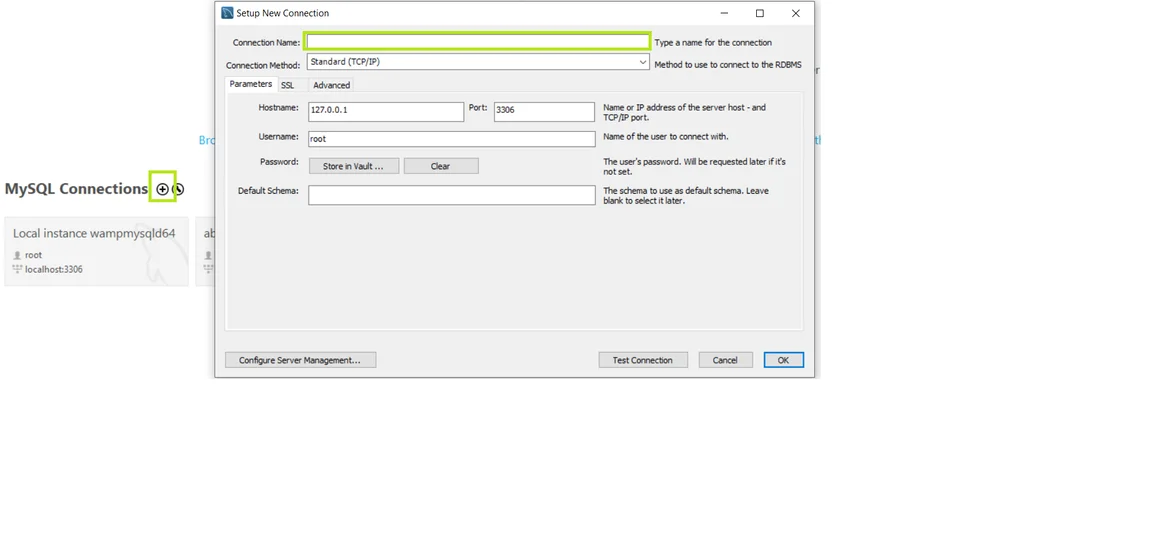
Task: Select the Username input box
Action: [x=451, y=139]
